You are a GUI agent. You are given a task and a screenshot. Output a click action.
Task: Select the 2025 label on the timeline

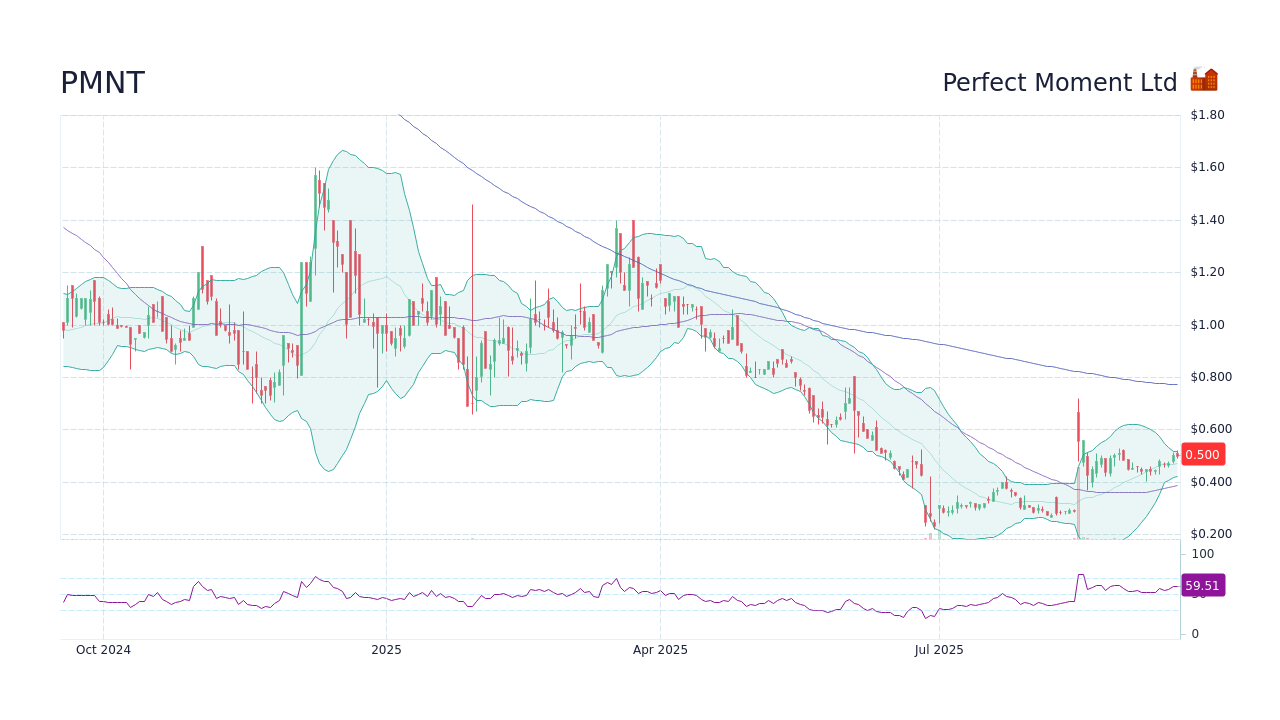[385, 649]
